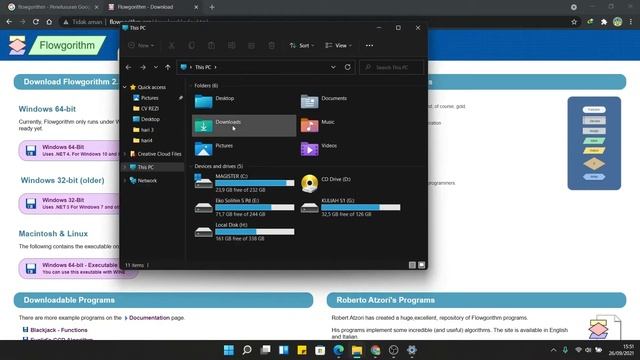Select the CD Drive (D:) icon

pos(309,183)
